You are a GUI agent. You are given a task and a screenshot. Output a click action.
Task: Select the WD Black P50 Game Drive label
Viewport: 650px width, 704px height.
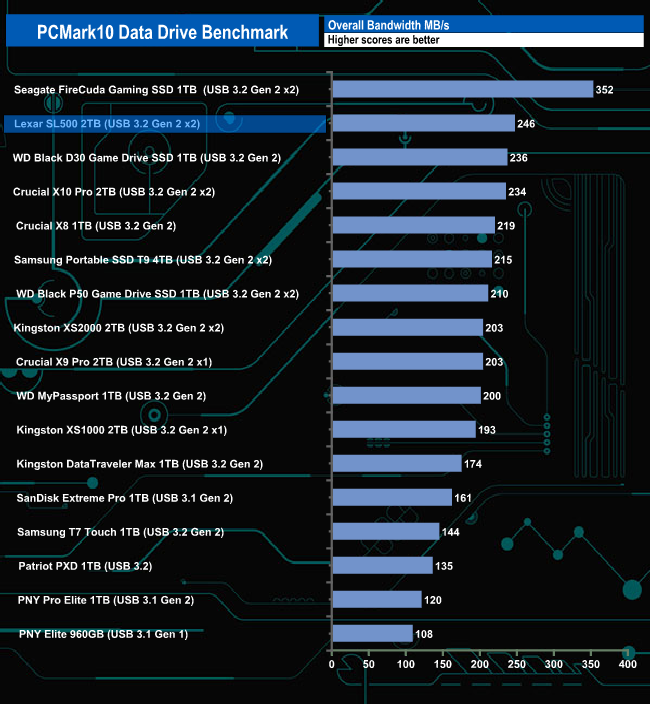pos(157,294)
